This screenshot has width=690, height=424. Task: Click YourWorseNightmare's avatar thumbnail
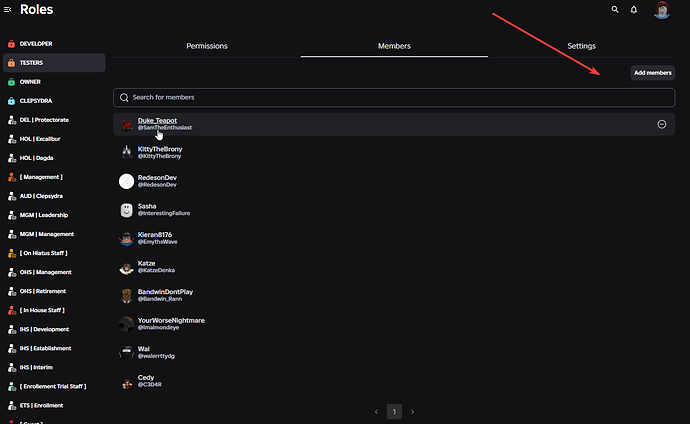(x=126, y=324)
